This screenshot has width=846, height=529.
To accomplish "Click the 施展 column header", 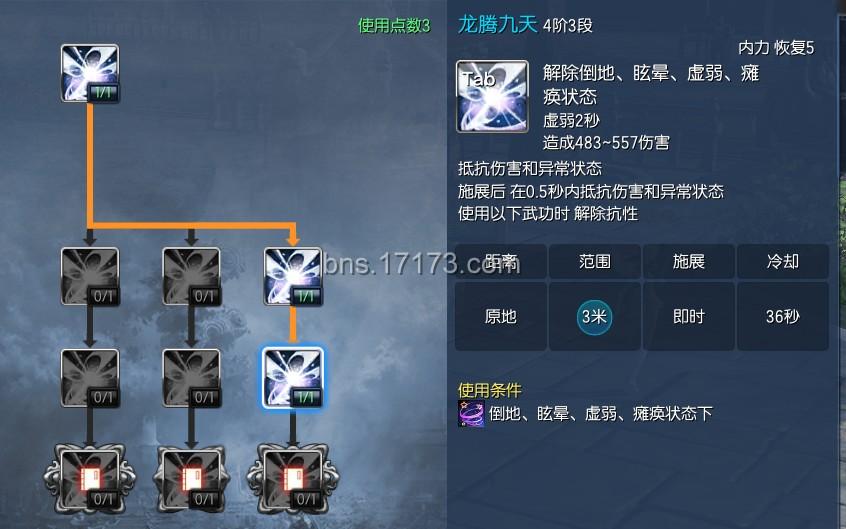I will [x=688, y=261].
